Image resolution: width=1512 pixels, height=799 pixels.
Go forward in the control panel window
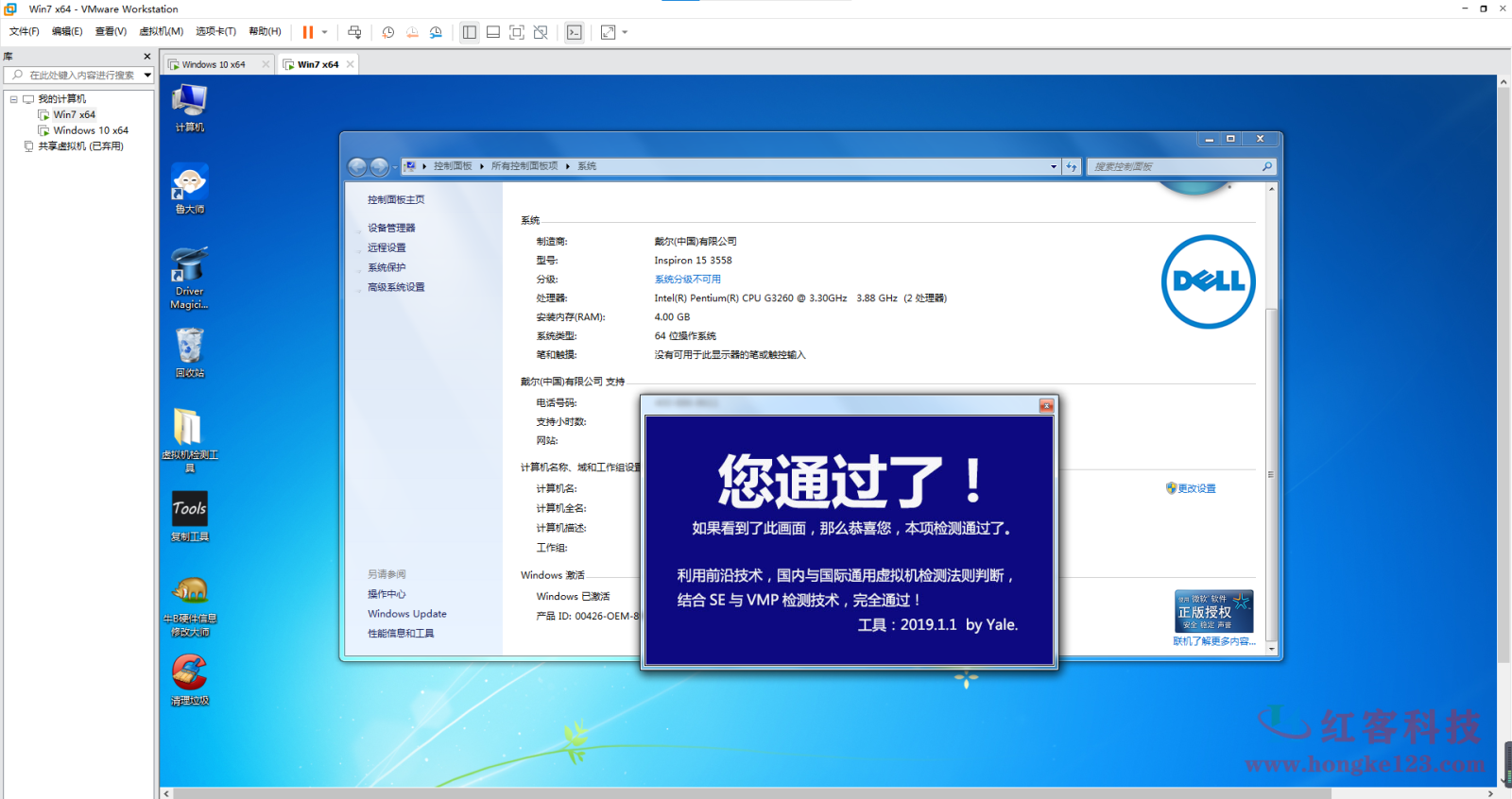(379, 166)
